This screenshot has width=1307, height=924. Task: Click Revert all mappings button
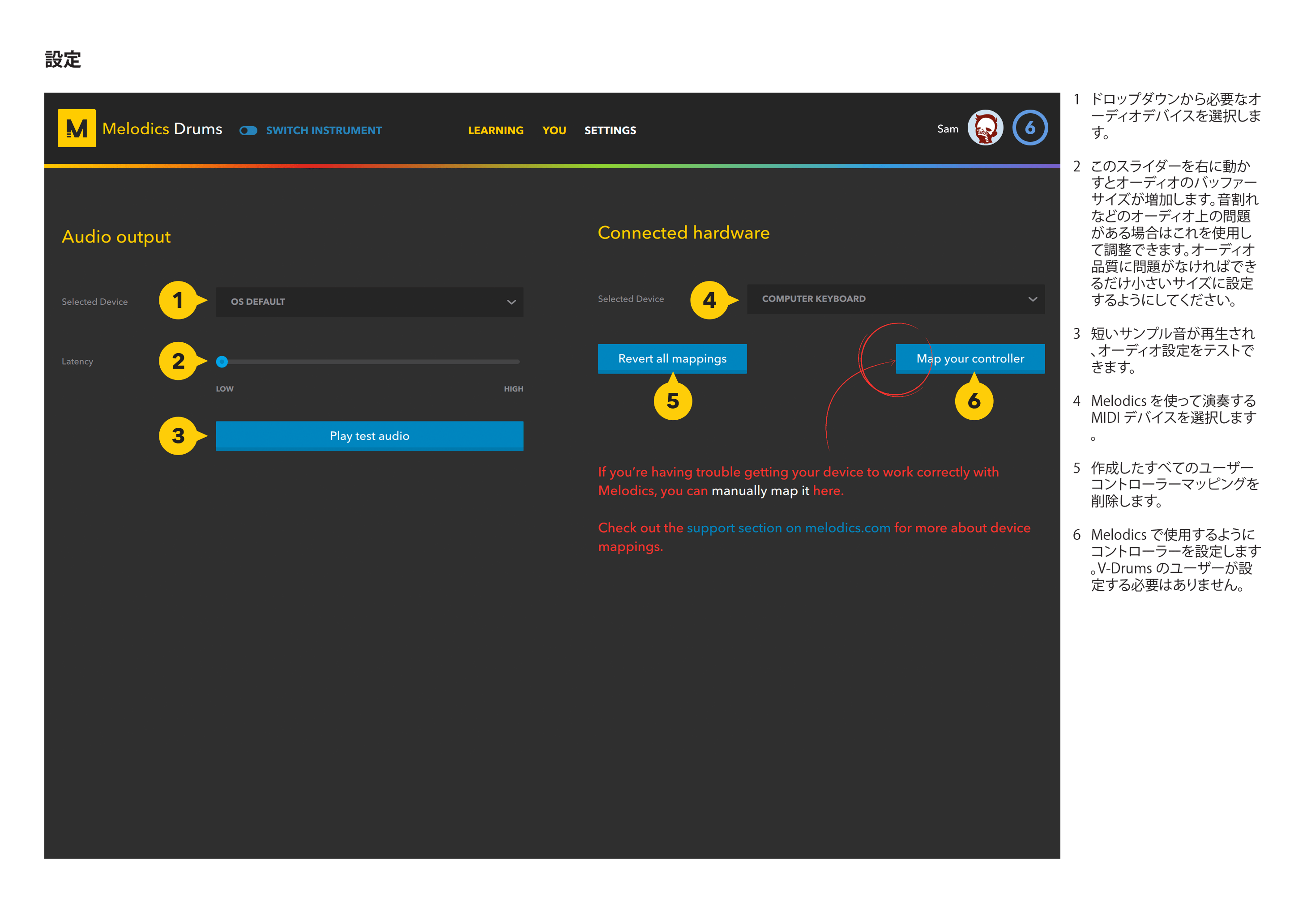(x=672, y=358)
